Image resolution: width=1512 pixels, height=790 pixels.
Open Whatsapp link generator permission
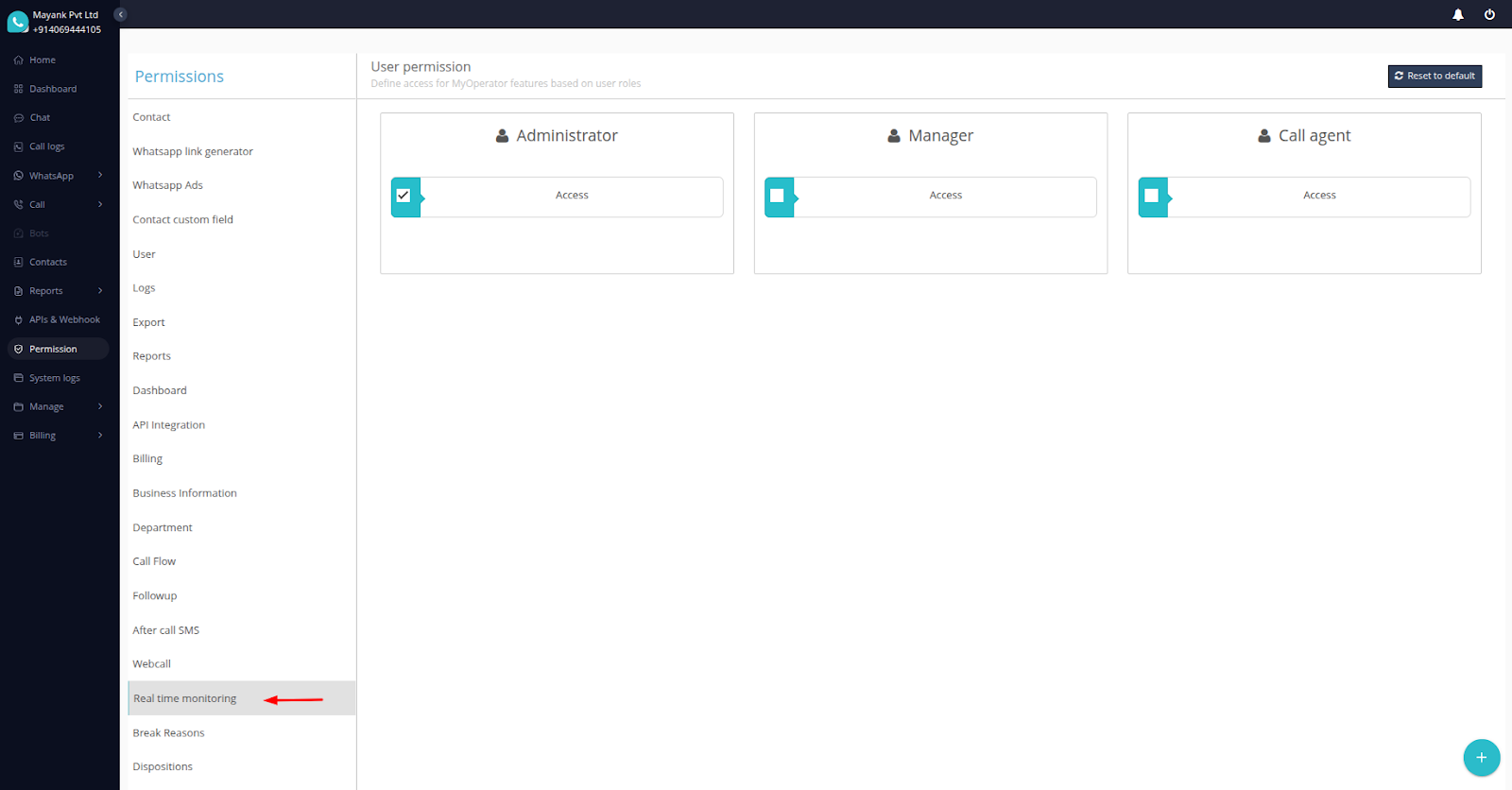click(193, 151)
